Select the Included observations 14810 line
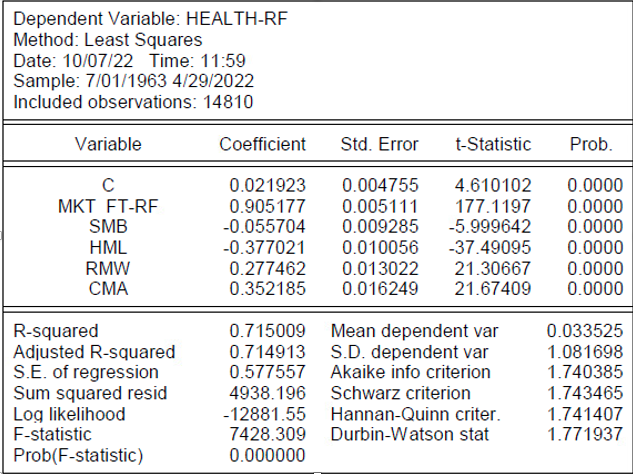This screenshot has height=474, width=633. pyautogui.click(x=133, y=102)
